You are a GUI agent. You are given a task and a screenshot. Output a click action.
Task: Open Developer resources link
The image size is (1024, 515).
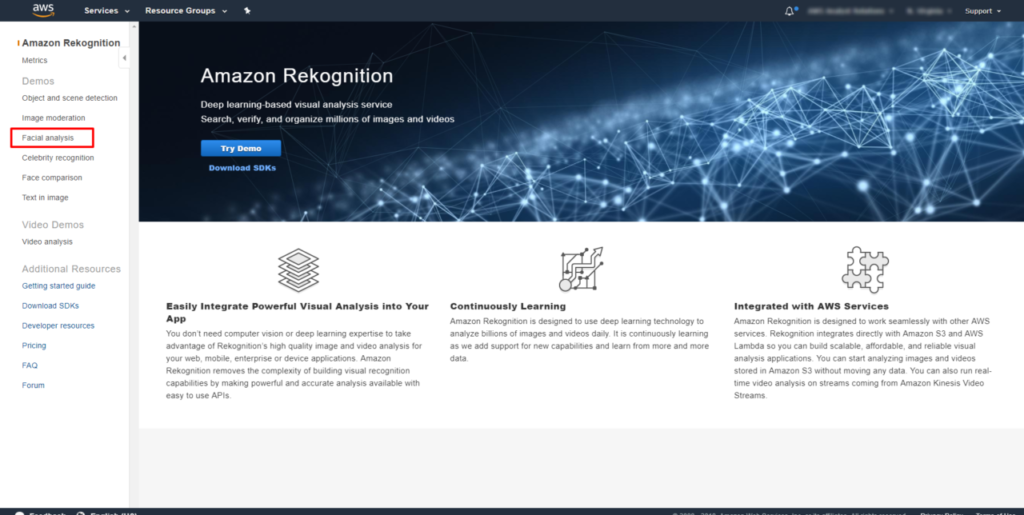coord(58,326)
